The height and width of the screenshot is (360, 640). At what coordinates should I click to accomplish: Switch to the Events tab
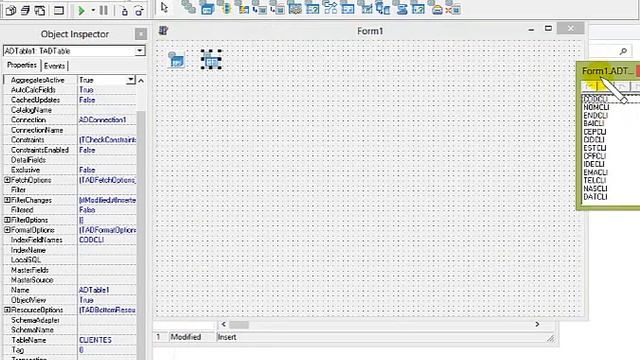click(54, 66)
